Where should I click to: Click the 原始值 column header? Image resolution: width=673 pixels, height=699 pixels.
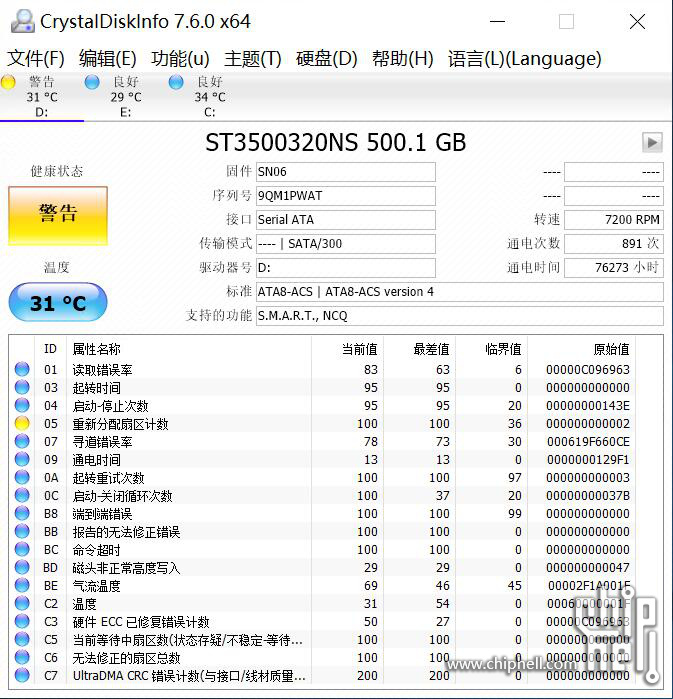click(x=582, y=349)
